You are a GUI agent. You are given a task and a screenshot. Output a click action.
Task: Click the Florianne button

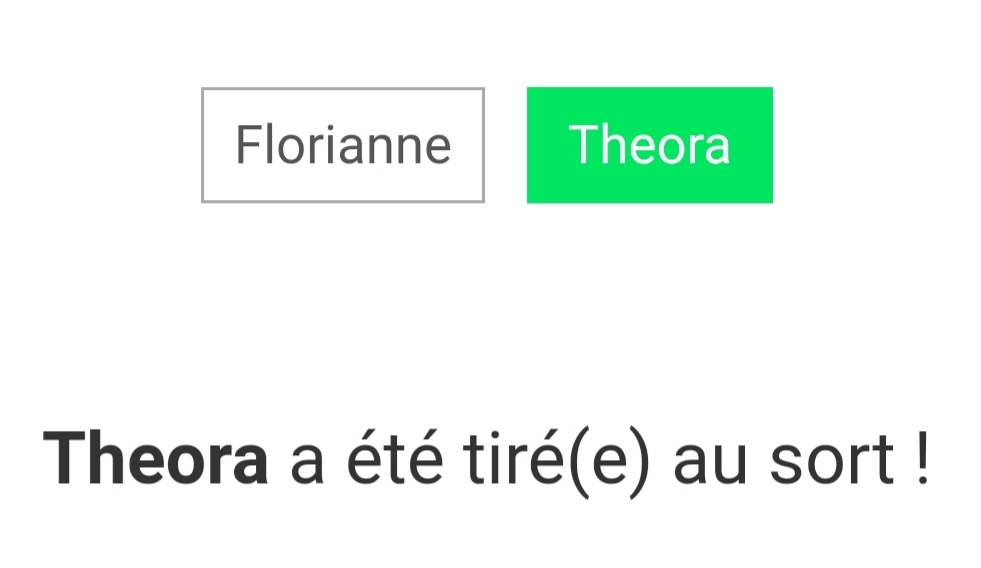tap(343, 146)
